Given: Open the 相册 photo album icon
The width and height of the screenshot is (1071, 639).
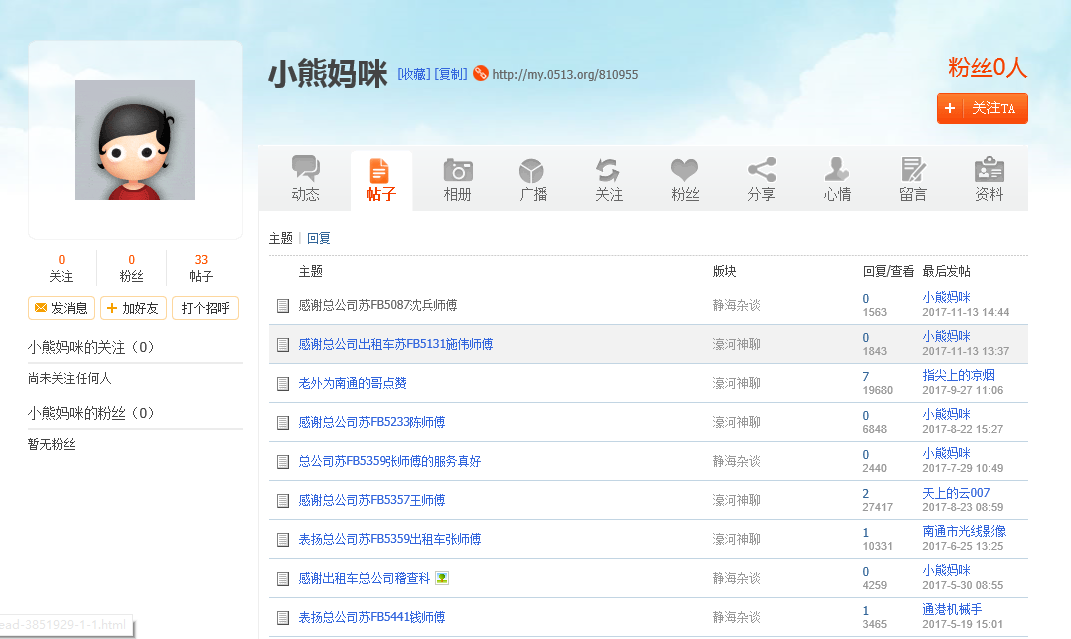Looking at the screenshot, I should (457, 170).
